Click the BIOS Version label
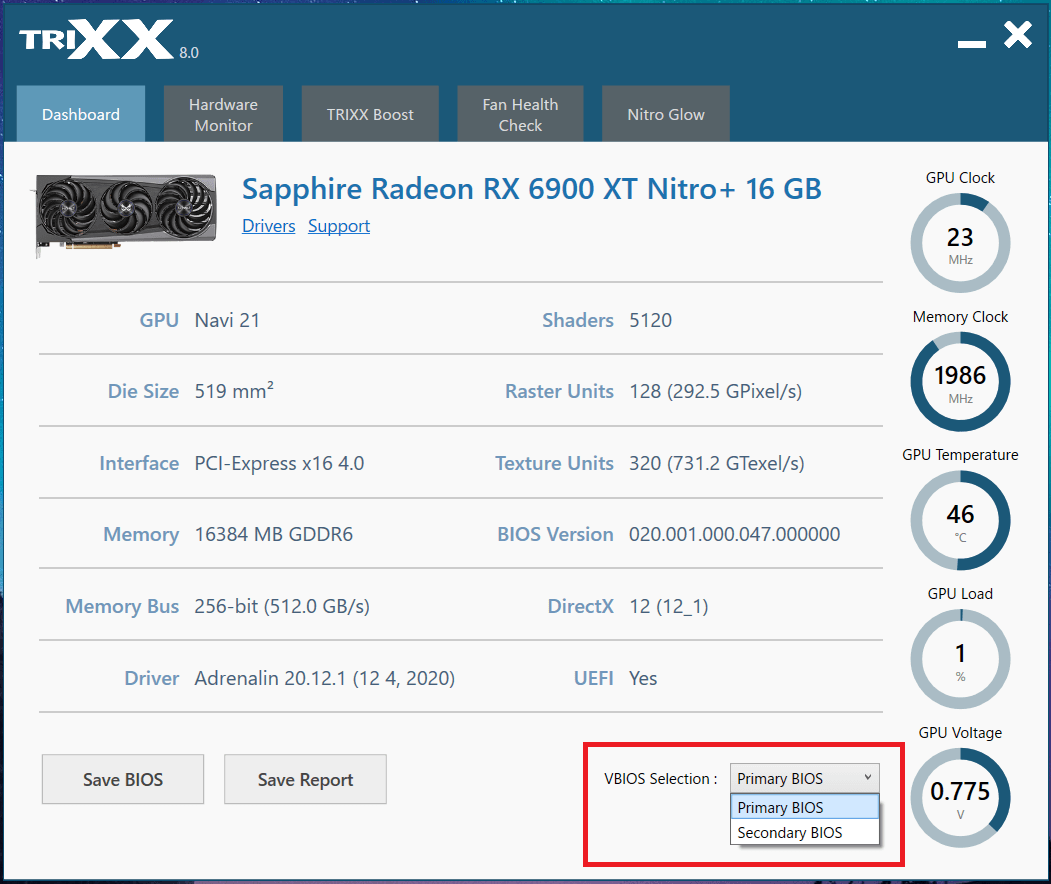 tap(555, 534)
